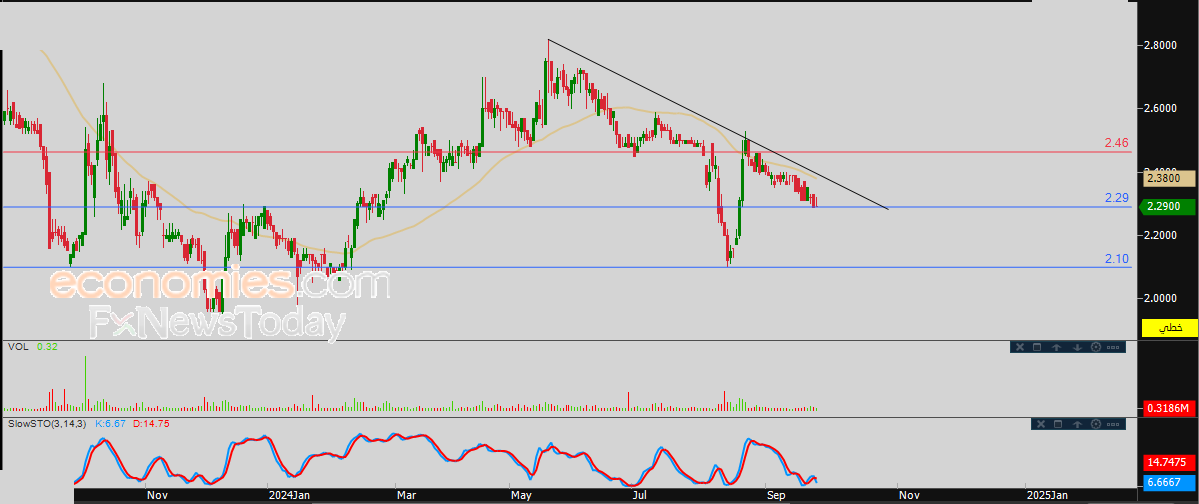
Task: Maximize the SlowSTO indicator pane
Action: click(x=1058, y=424)
